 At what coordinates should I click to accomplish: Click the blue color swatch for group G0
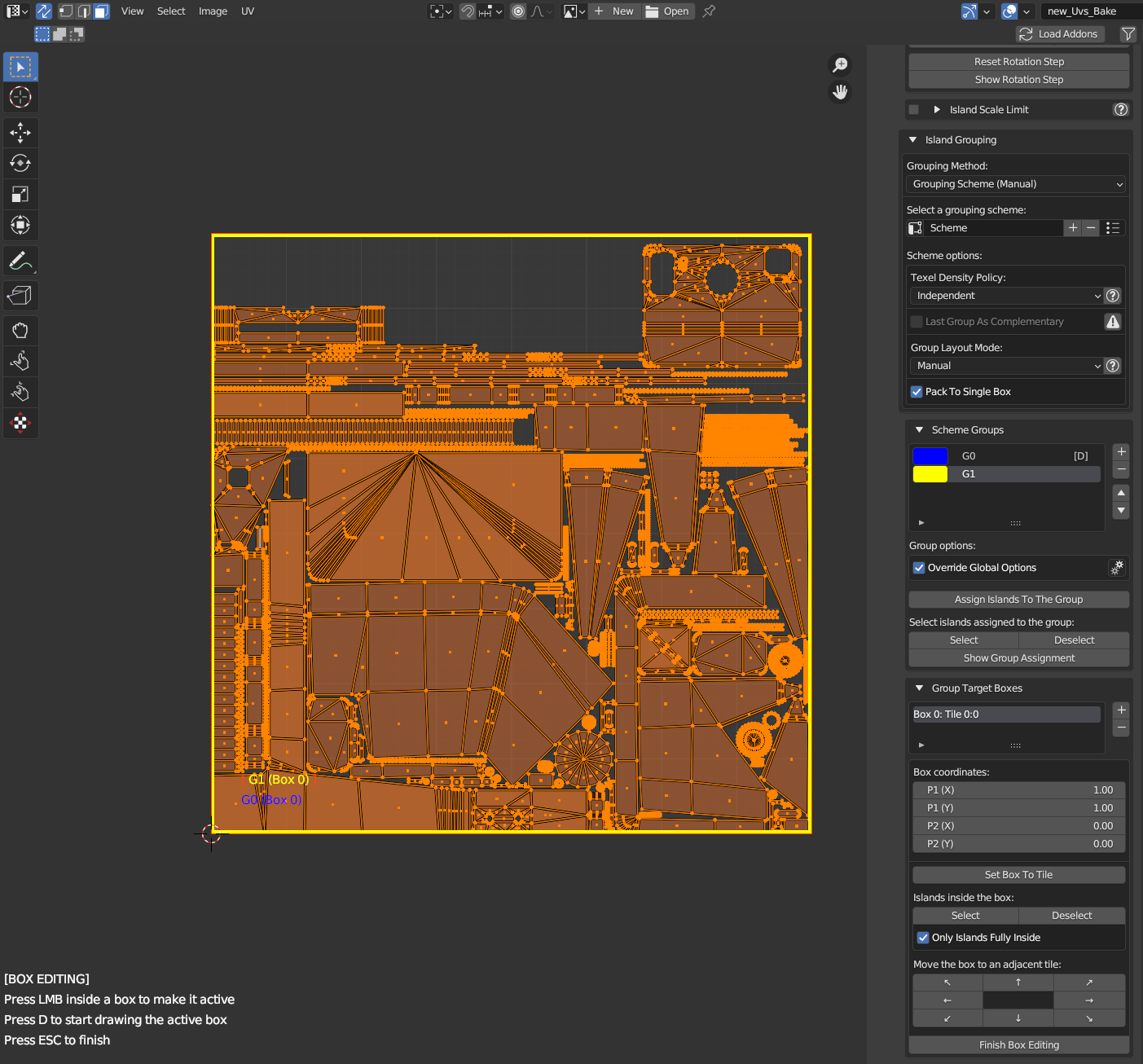(930, 456)
